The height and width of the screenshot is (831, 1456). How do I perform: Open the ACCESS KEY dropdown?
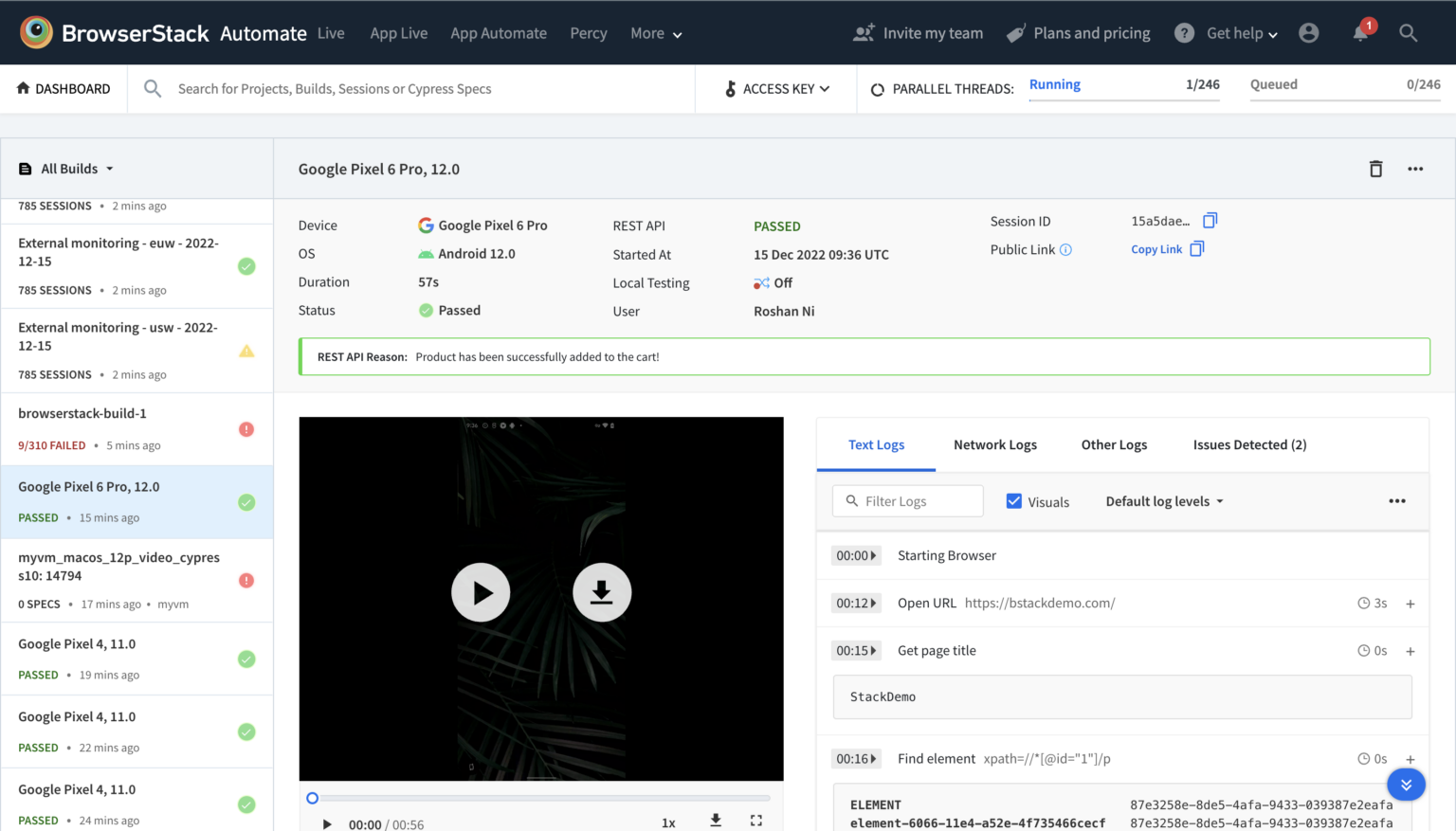click(775, 88)
